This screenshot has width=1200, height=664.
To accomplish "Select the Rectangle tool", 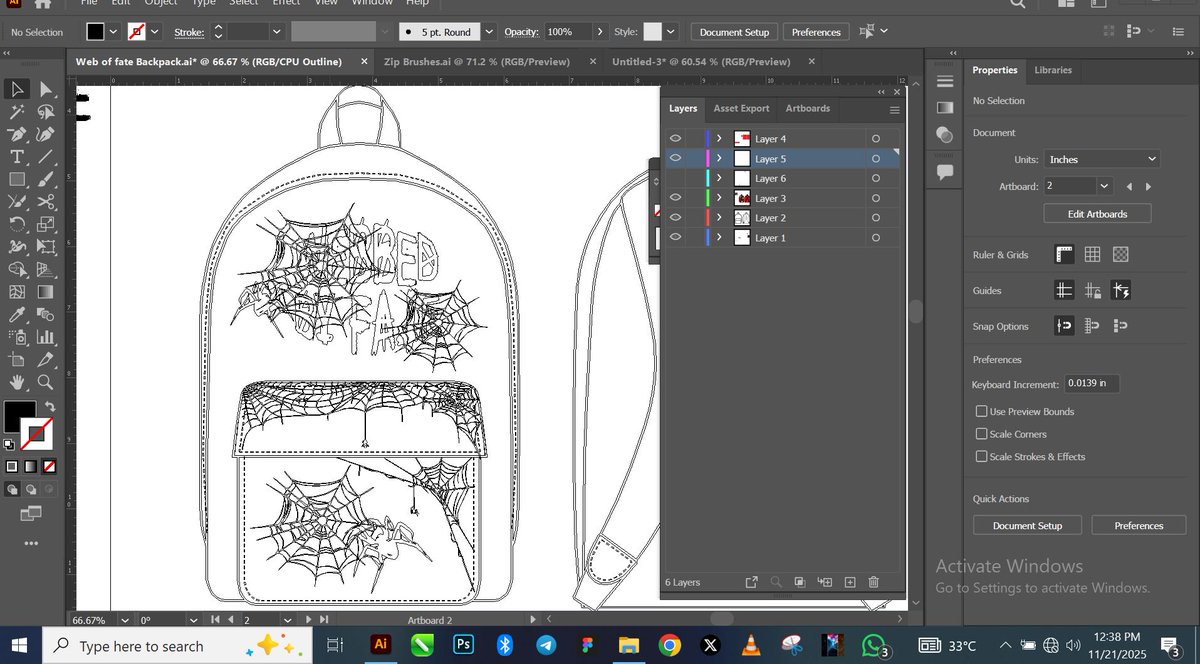I will (17, 180).
